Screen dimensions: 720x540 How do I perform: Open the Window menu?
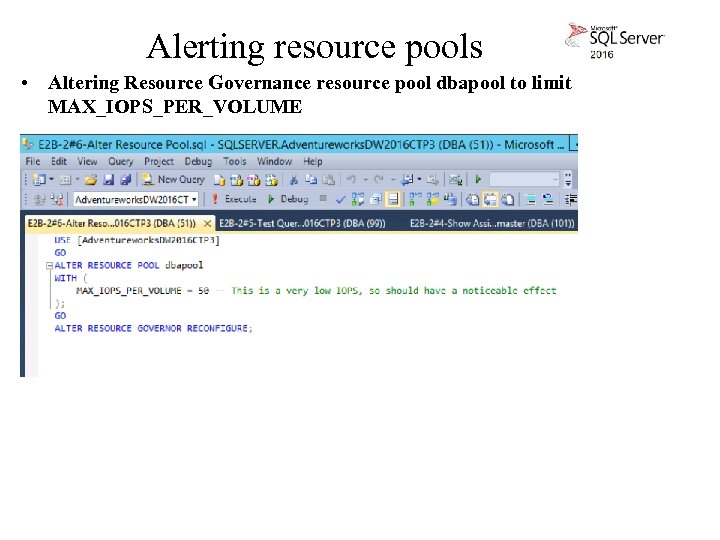274,162
